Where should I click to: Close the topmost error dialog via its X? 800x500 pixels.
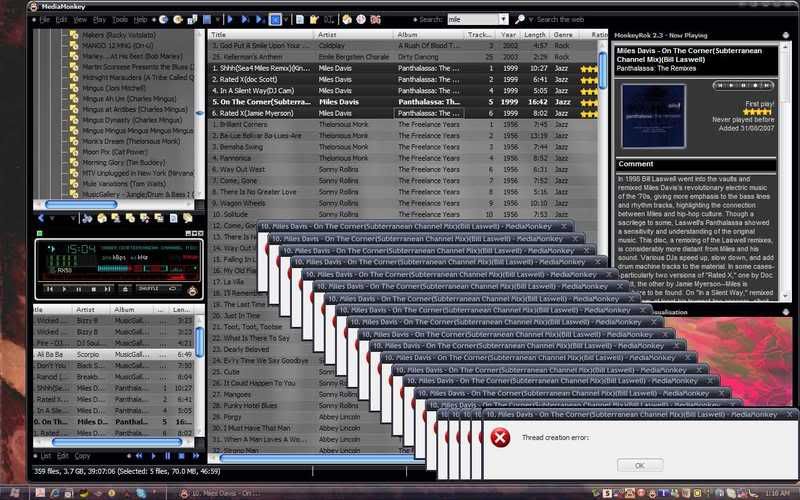tap(791, 415)
